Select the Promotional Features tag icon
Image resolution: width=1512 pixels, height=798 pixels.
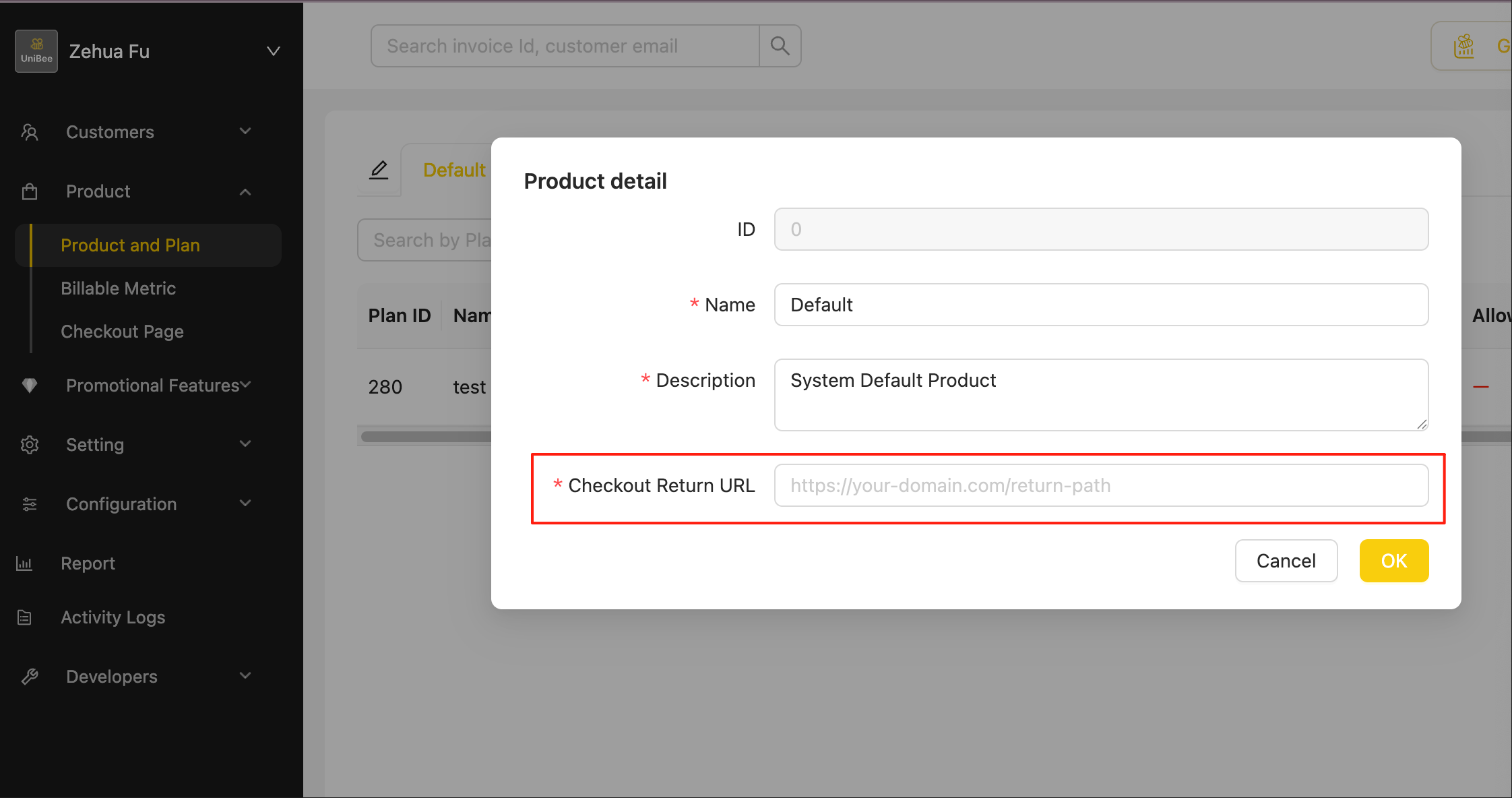[29, 385]
